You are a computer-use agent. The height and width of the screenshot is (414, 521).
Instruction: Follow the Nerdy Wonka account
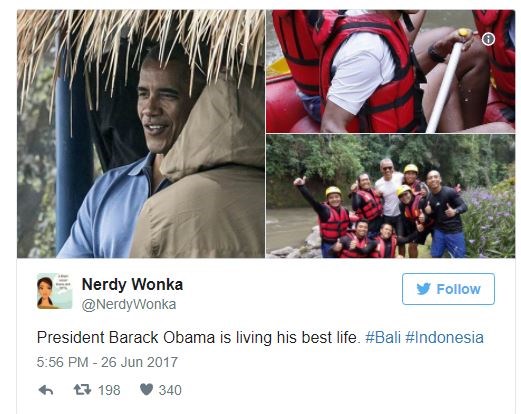point(448,289)
